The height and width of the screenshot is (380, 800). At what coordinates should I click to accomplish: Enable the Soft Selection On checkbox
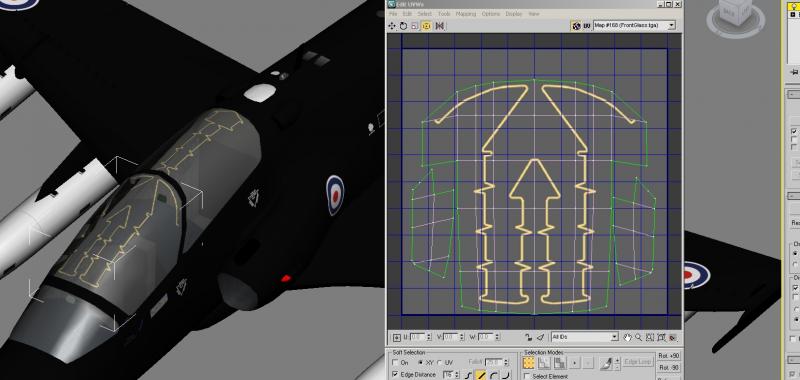point(395,362)
